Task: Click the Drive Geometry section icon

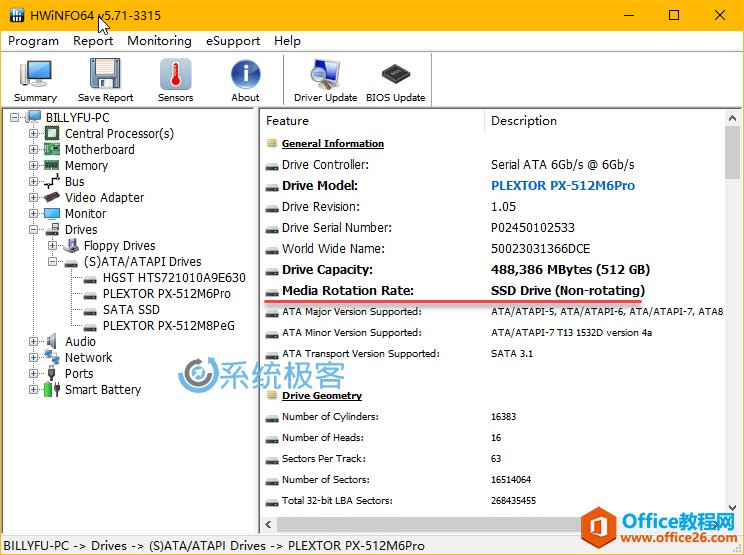Action: (x=272, y=395)
